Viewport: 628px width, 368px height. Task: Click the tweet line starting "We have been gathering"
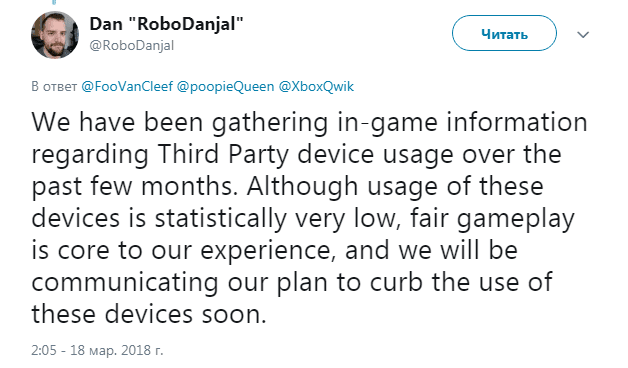[x=310, y=123]
